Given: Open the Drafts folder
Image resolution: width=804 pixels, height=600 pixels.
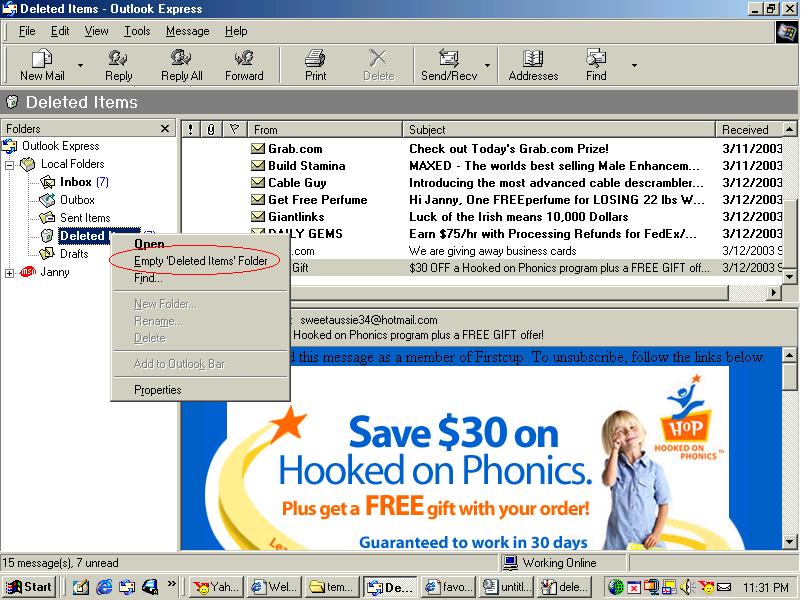Looking at the screenshot, I should (x=74, y=254).
